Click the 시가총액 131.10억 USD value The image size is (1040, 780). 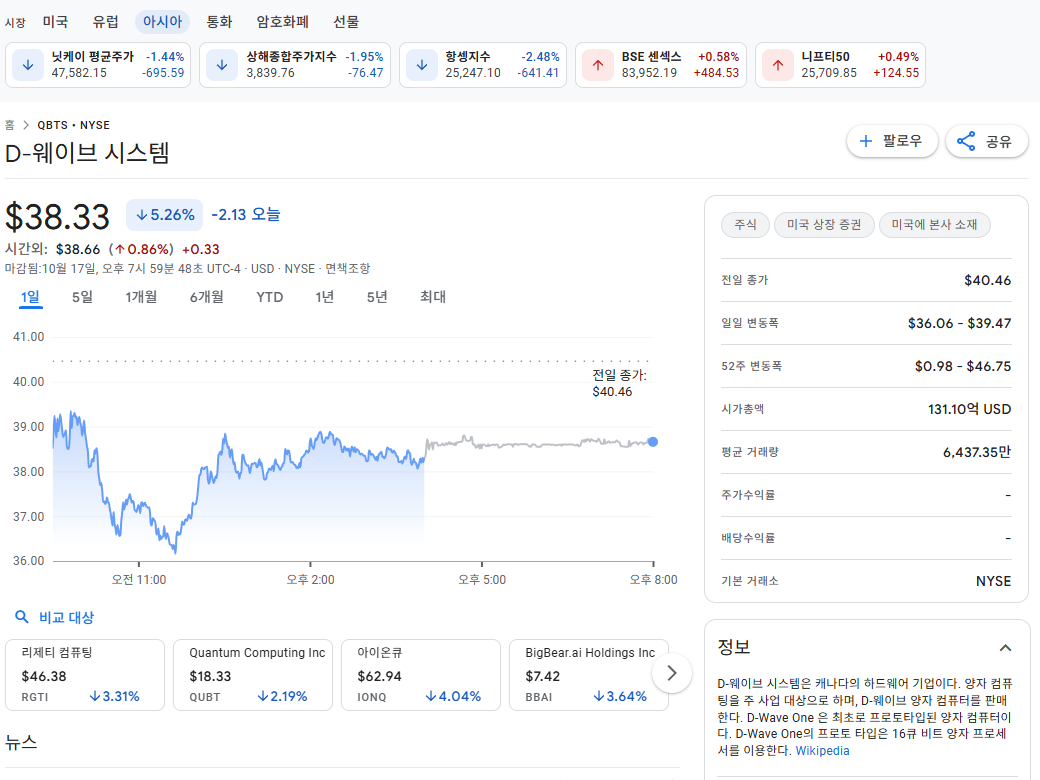pos(969,409)
